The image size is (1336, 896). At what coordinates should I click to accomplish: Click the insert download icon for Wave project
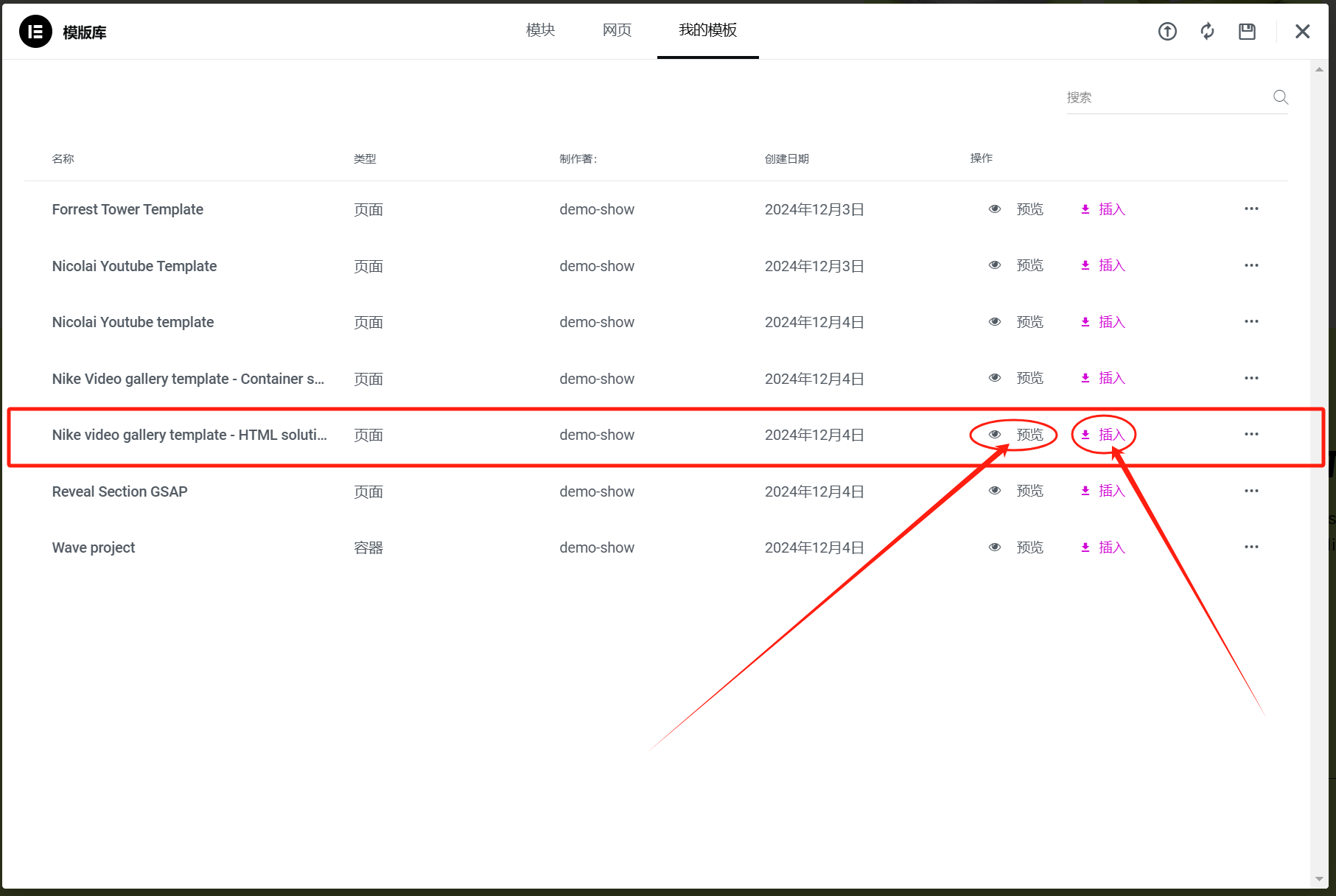1085,547
